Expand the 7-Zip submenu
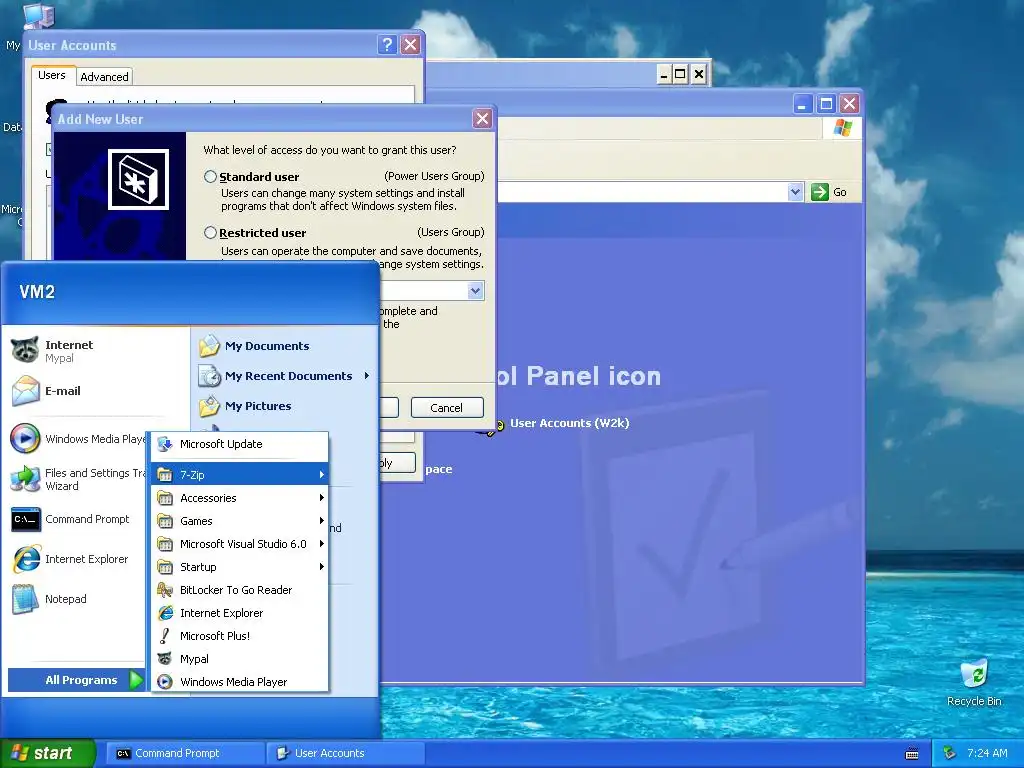 pyautogui.click(x=240, y=474)
